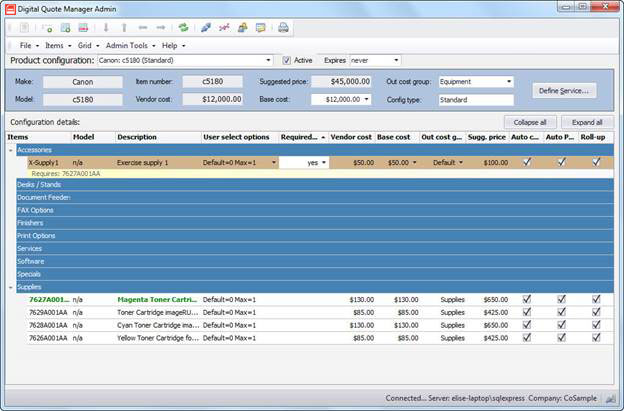The image size is (624, 411).
Task: Click the move up arrow icon
Action: pos(124,27)
